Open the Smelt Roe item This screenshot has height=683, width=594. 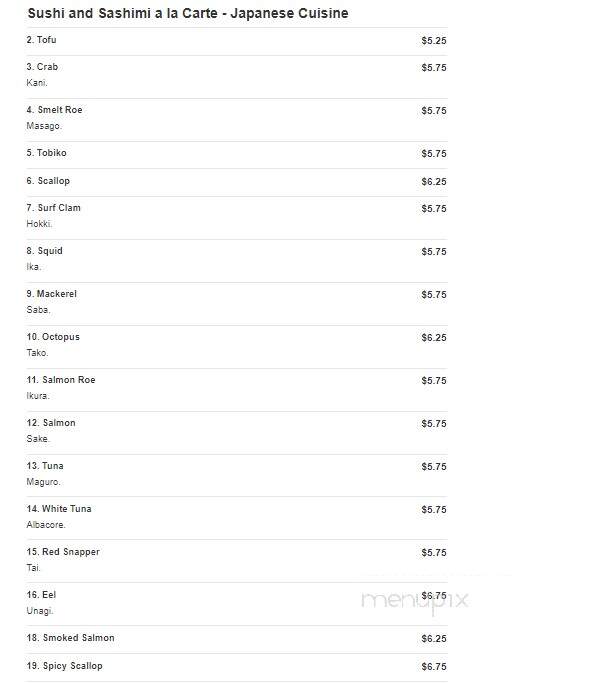237,120
